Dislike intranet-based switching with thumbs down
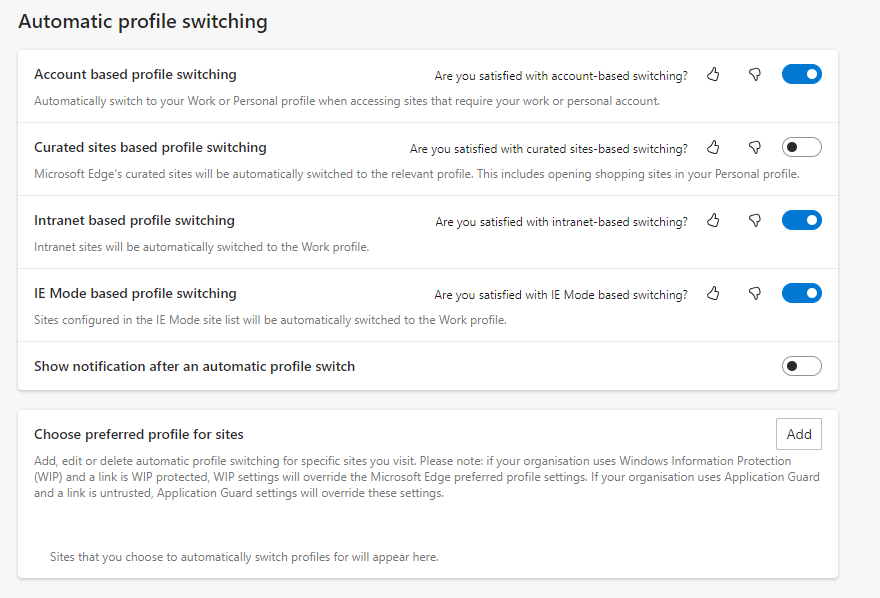 click(x=755, y=220)
